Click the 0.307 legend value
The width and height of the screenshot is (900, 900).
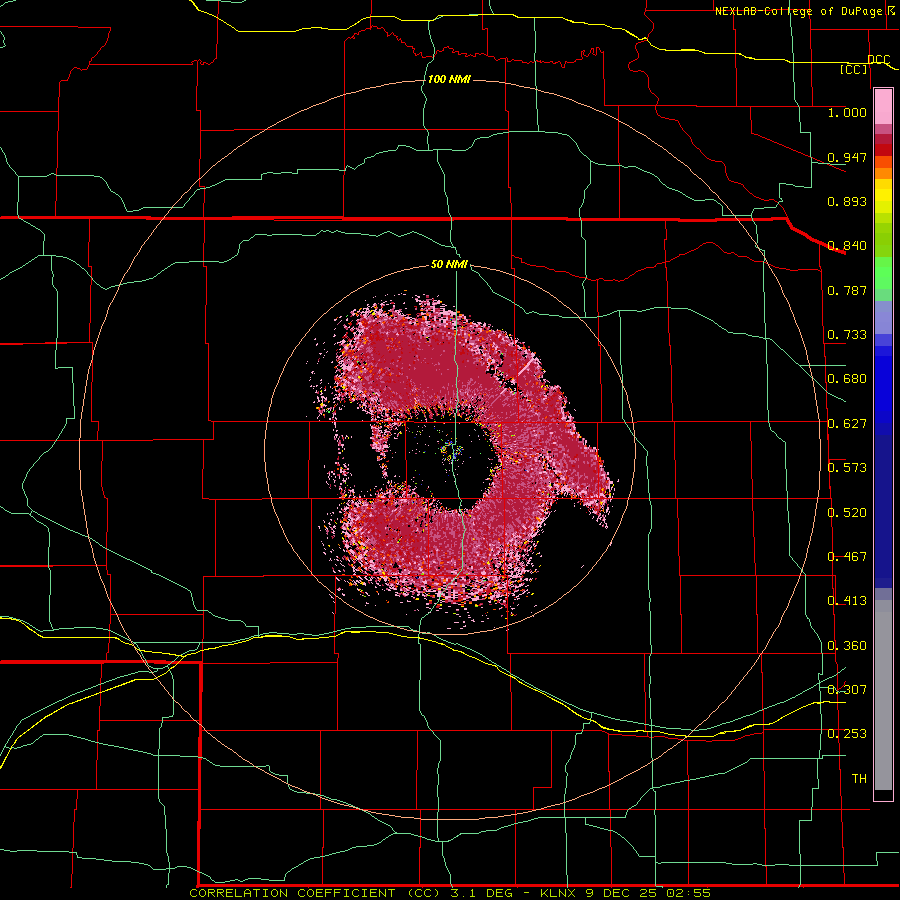coord(847,689)
